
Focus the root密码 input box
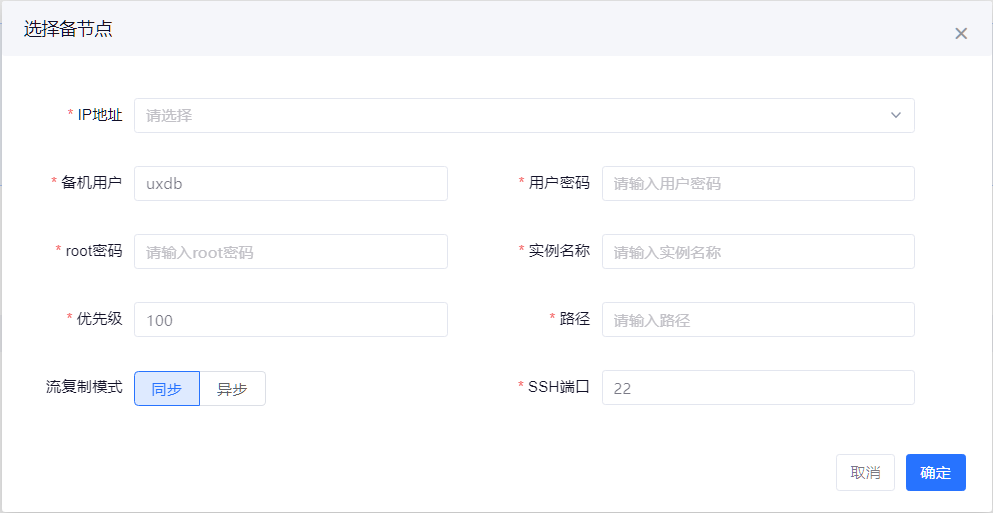click(x=290, y=251)
